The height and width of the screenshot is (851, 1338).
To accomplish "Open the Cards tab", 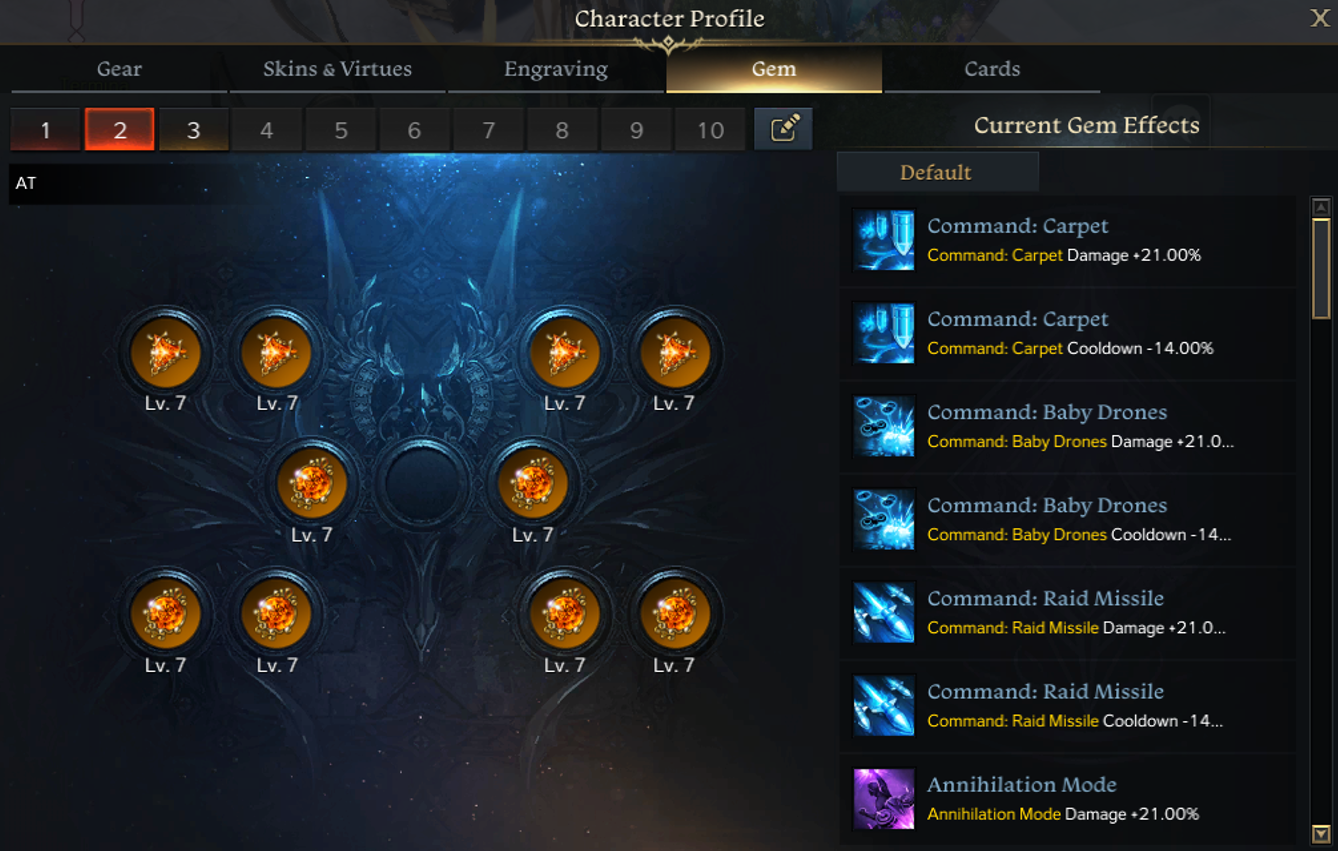I will [x=992, y=69].
